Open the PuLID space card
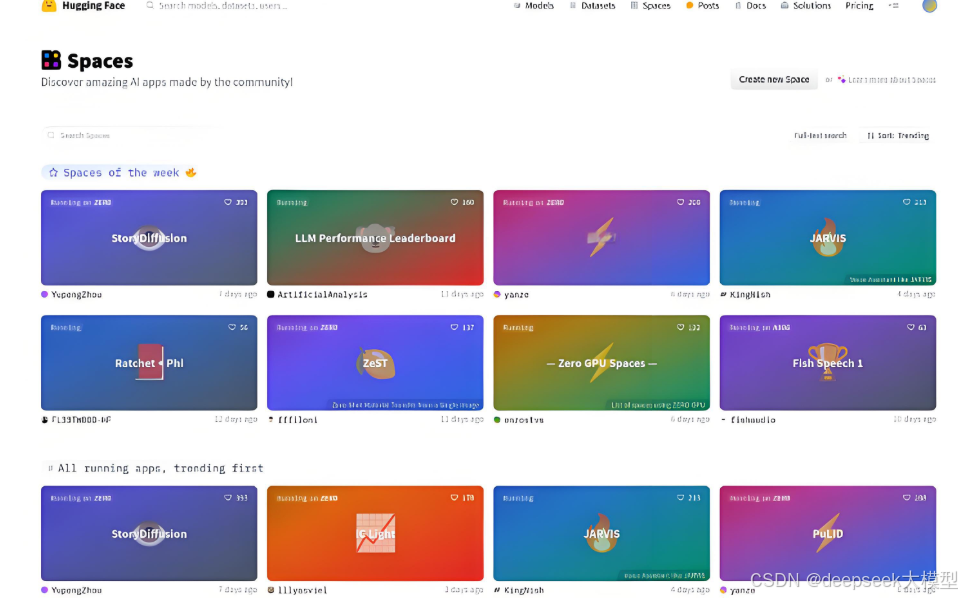Image resolution: width=962 pixels, height=598 pixels. point(828,533)
